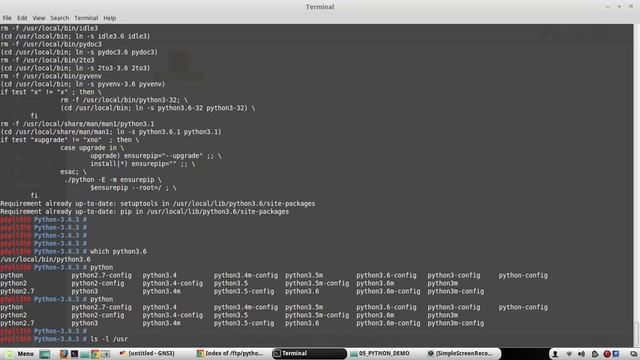Viewport: 640px width, 360px height.
Task: Click 'rm -f /usr/local/share/man/man1/python3.1' line
Action: [78, 124]
